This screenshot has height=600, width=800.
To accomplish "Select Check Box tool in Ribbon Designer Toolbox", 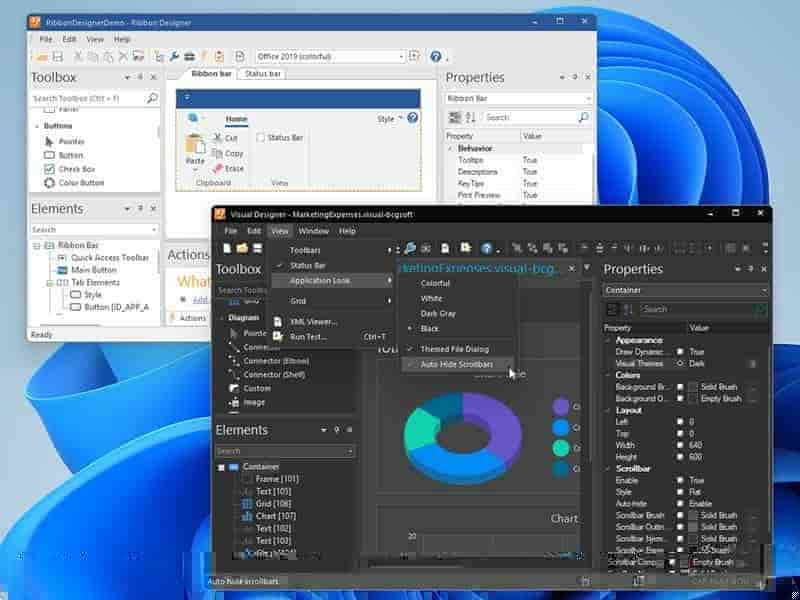I will tap(70, 169).
